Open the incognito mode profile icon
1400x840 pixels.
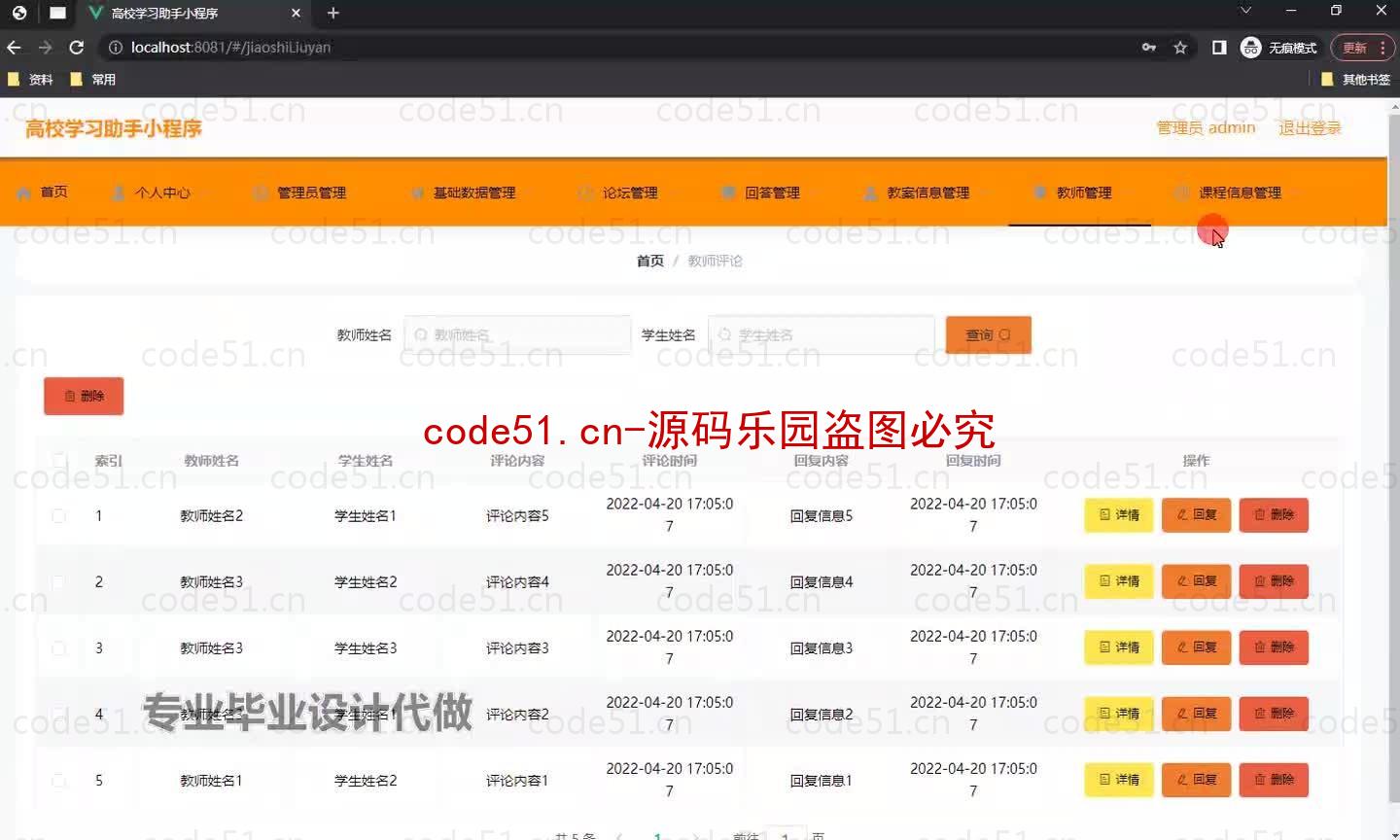point(1279,47)
